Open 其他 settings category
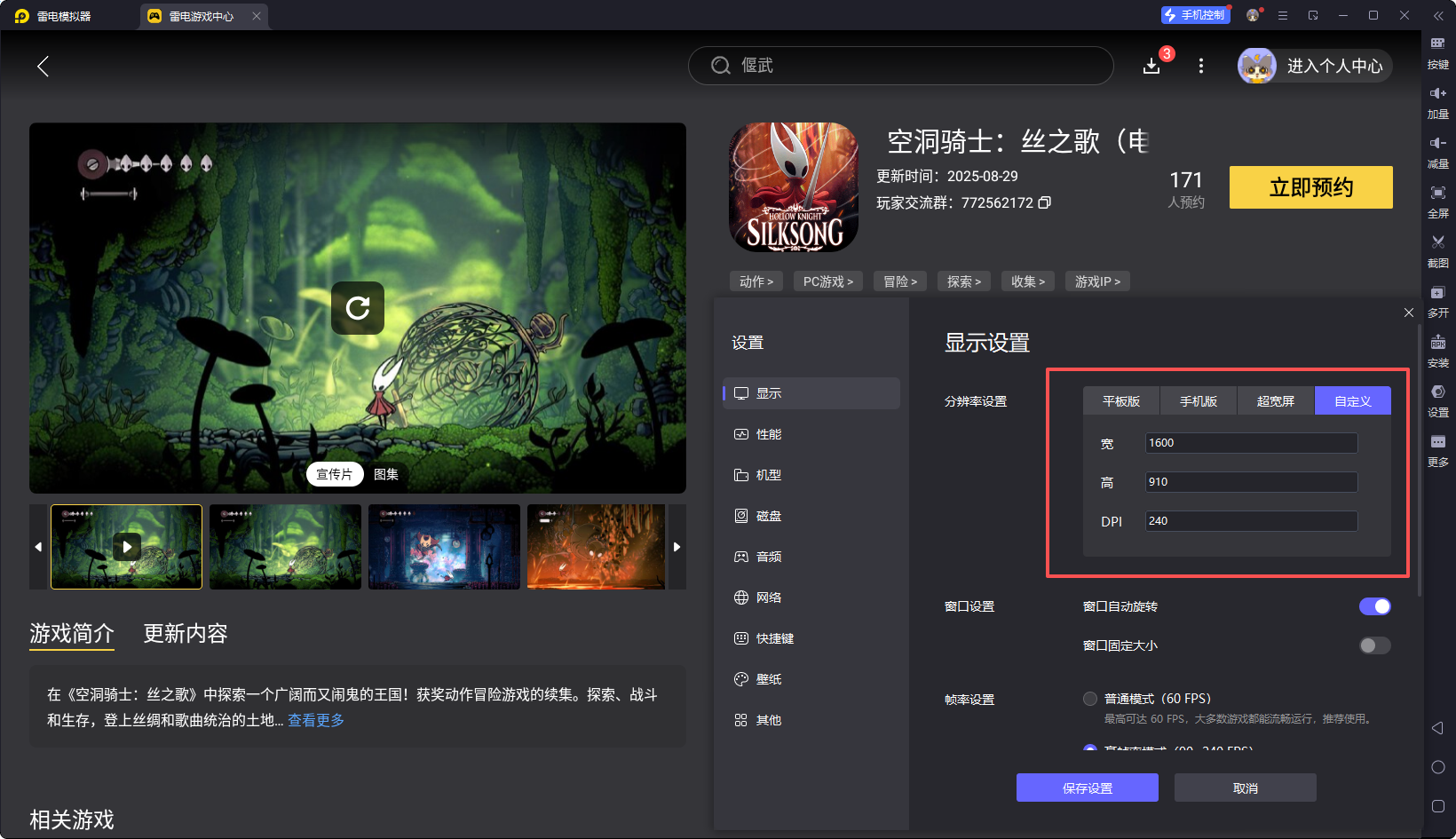This screenshot has width=1456, height=839. (x=811, y=720)
